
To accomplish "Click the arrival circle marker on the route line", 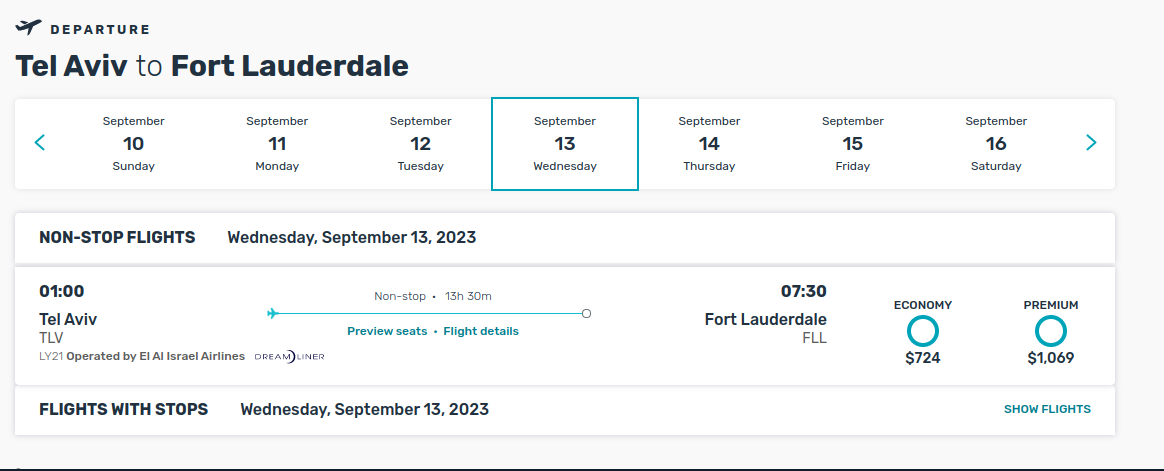I will coord(586,314).
